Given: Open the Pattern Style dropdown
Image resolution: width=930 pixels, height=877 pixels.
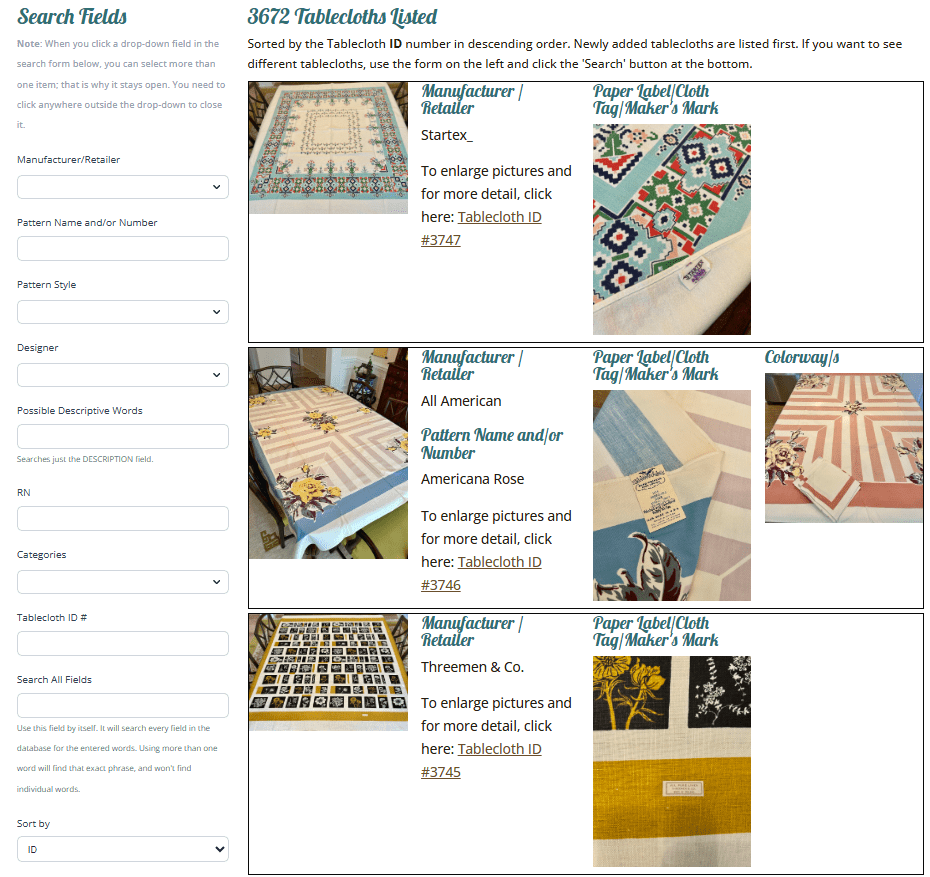Looking at the screenshot, I should point(122,312).
